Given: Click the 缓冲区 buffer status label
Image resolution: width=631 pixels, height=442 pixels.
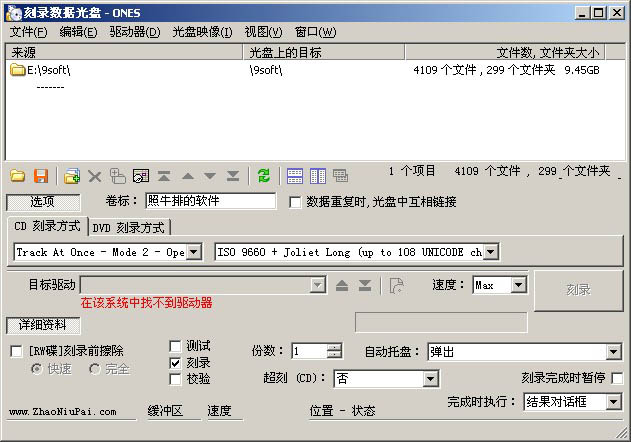Looking at the screenshot, I should tap(165, 411).
